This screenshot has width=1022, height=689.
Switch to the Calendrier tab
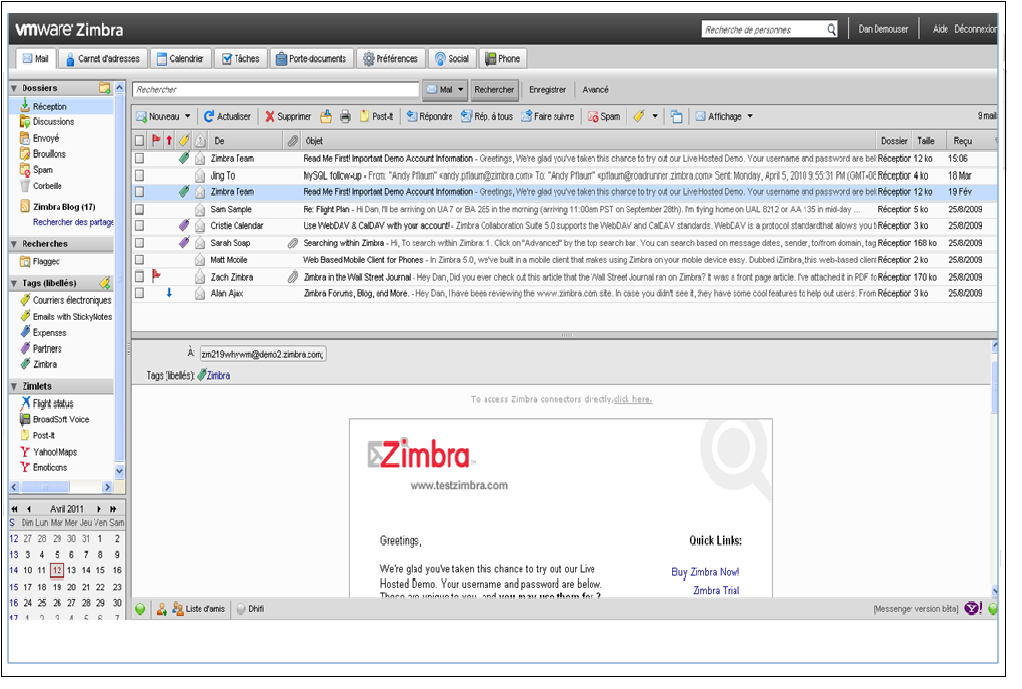[x=181, y=59]
